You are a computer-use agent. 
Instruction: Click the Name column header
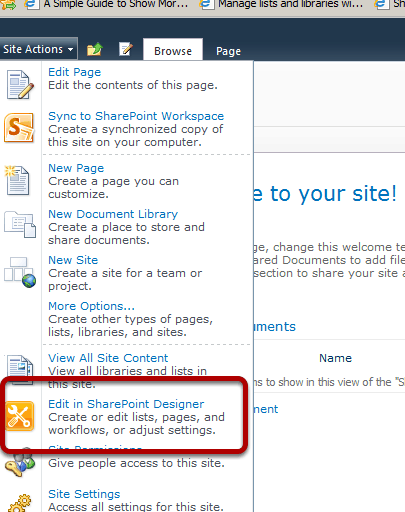click(335, 358)
